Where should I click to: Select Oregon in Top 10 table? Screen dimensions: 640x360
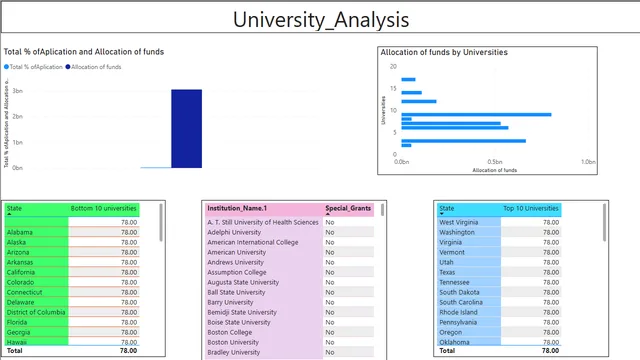[x=499, y=332]
